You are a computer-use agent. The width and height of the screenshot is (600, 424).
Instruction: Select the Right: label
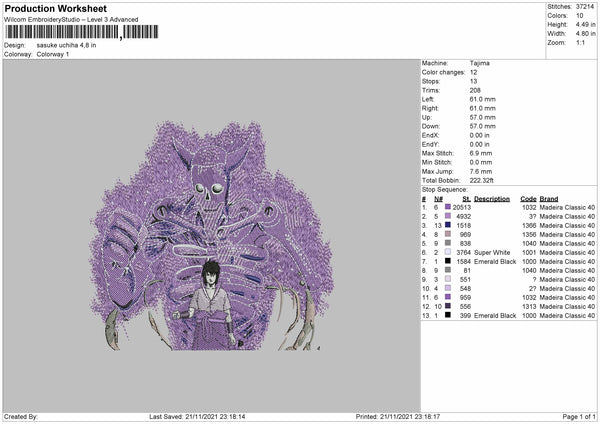tap(430, 108)
